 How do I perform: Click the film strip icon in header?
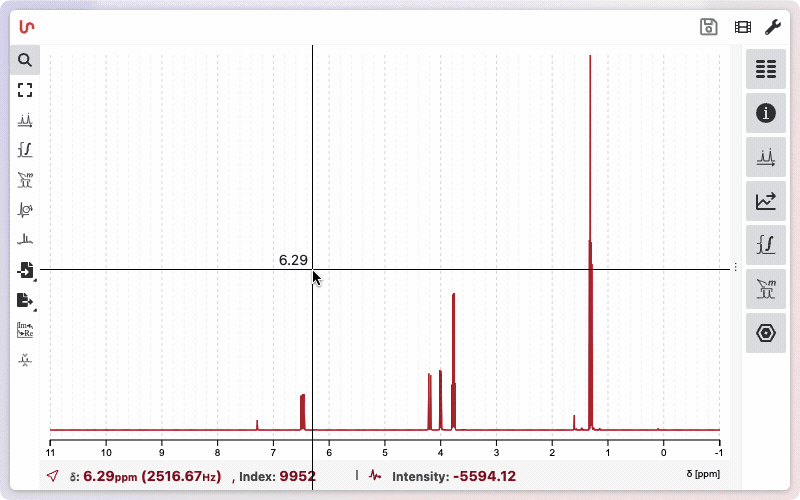click(742, 27)
